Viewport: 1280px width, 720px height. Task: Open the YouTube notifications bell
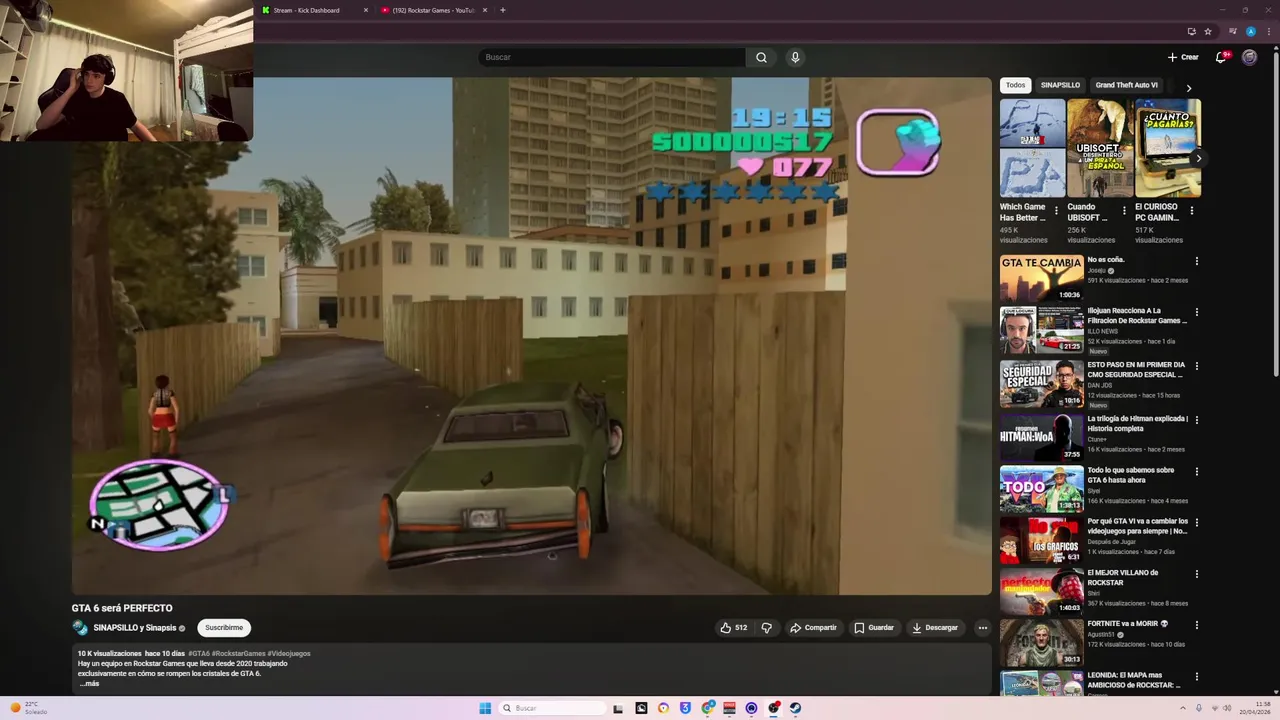[x=1220, y=57]
